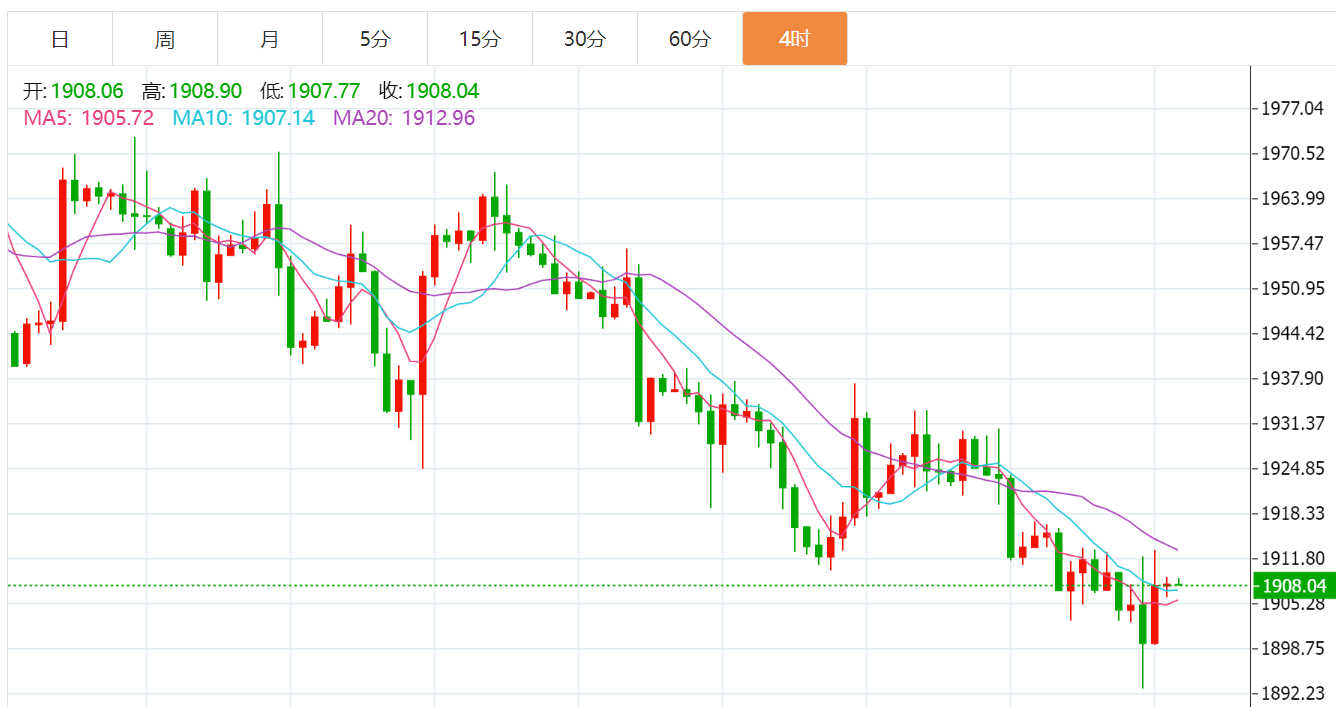
Task: Choose the 15分 timeframe tab
Action: click(480, 39)
